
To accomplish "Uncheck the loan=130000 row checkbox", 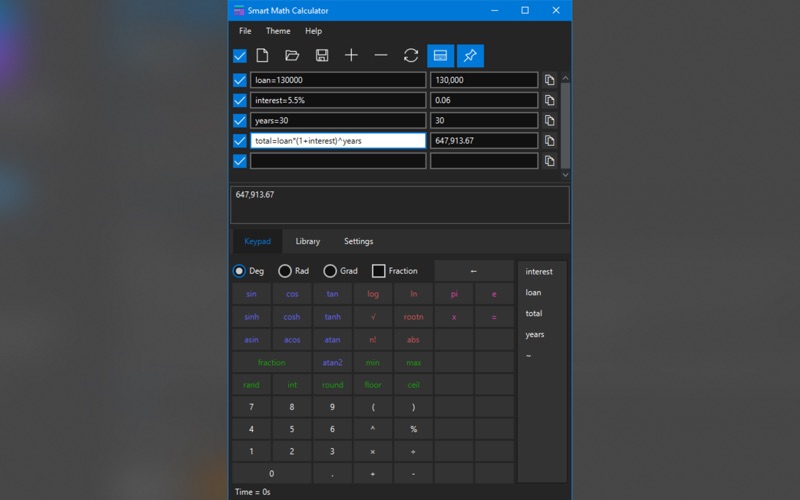I will [x=240, y=80].
